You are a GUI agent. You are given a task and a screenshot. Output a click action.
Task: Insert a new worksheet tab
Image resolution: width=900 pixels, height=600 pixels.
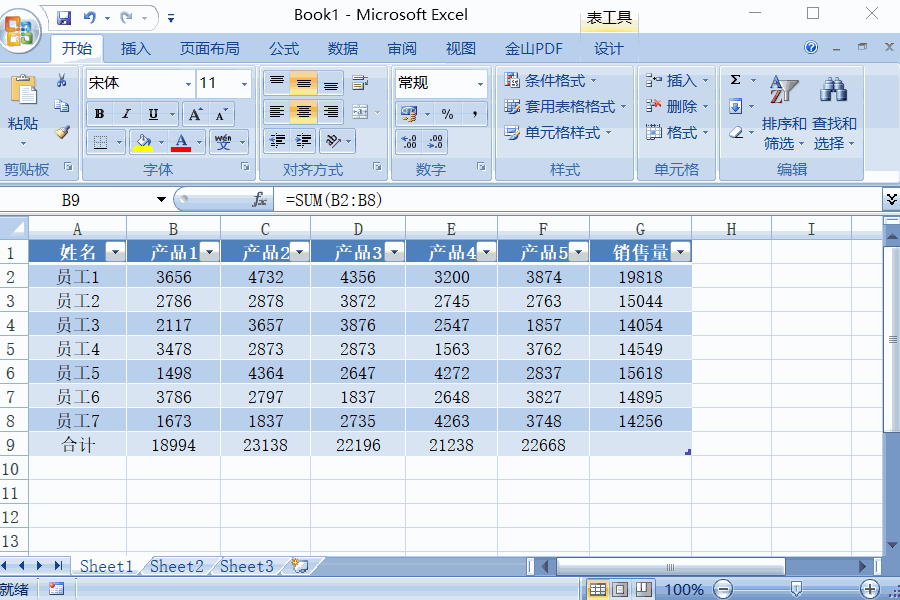[x=300, y=566]
